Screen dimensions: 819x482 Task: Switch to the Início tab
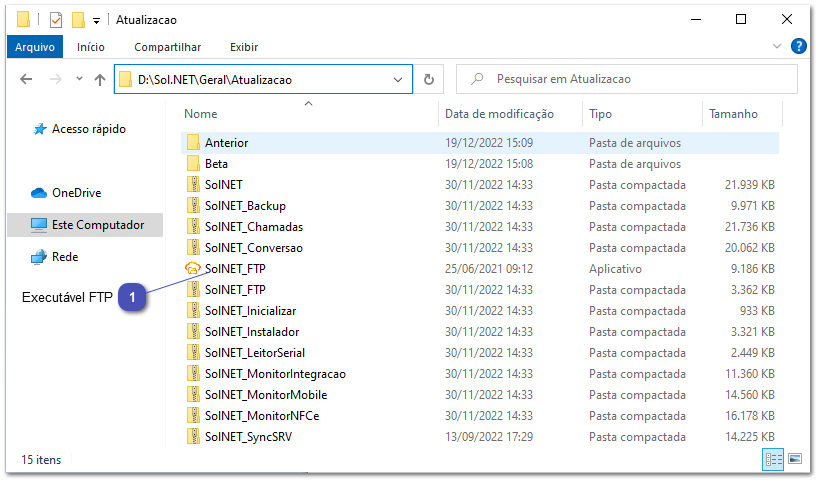pyautogui.click(x=90, y=47)
